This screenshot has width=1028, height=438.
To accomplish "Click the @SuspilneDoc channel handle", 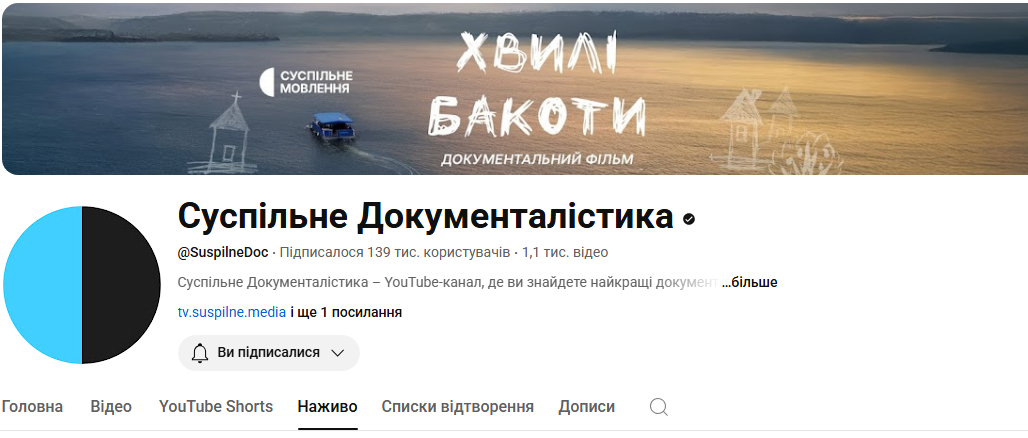I will pyautogui.click(x=223, y=252).
